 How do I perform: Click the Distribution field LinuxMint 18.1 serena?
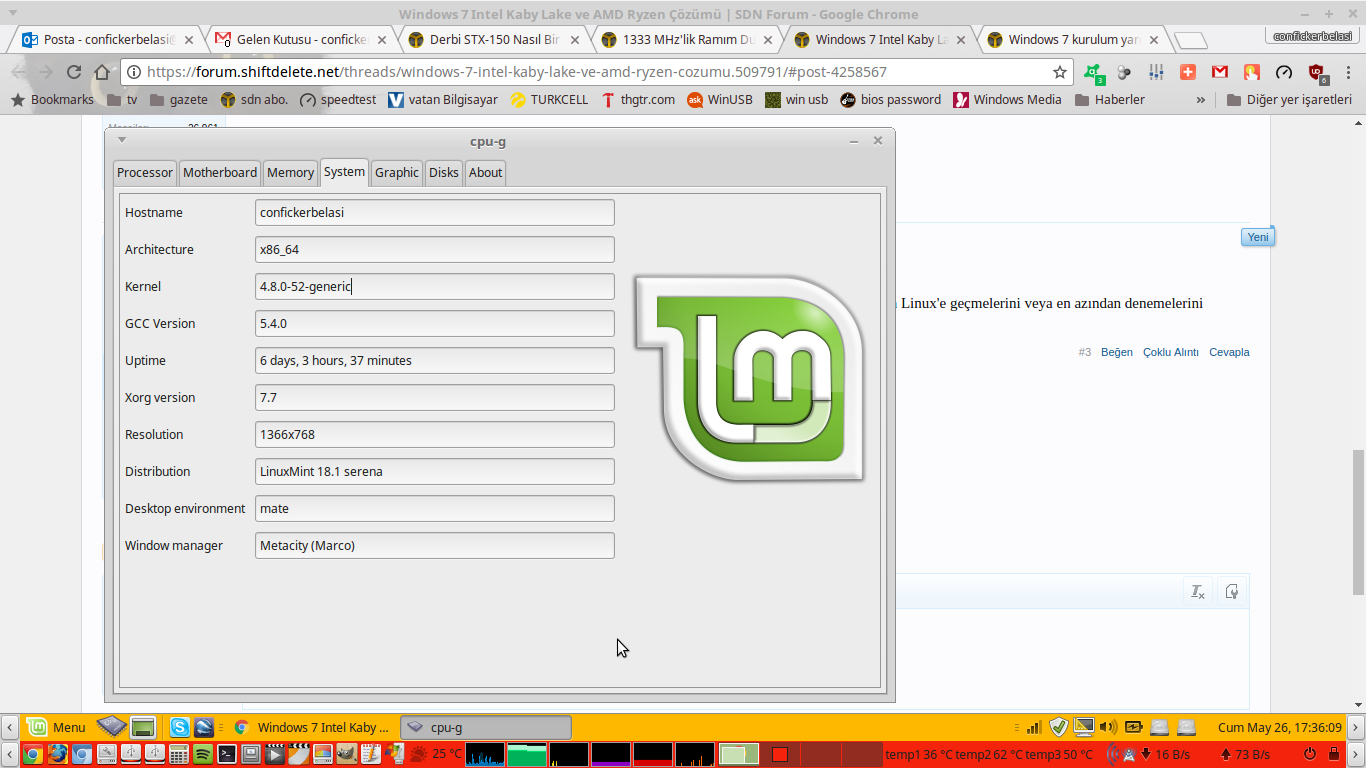click(x=435, y=471)
